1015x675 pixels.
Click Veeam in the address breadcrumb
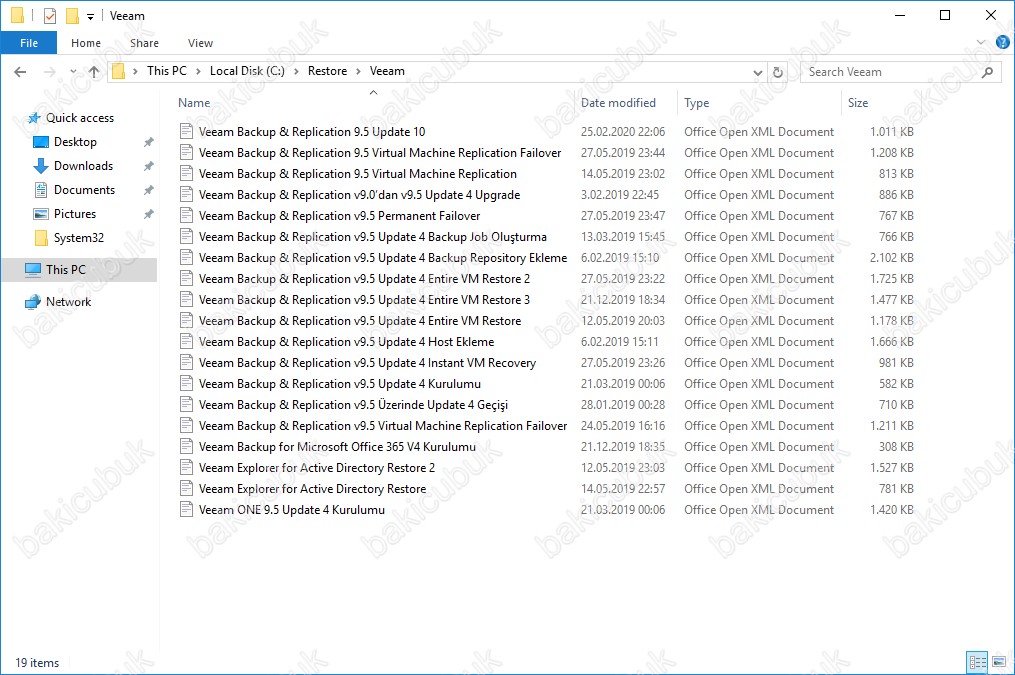[x=387, y=71]
